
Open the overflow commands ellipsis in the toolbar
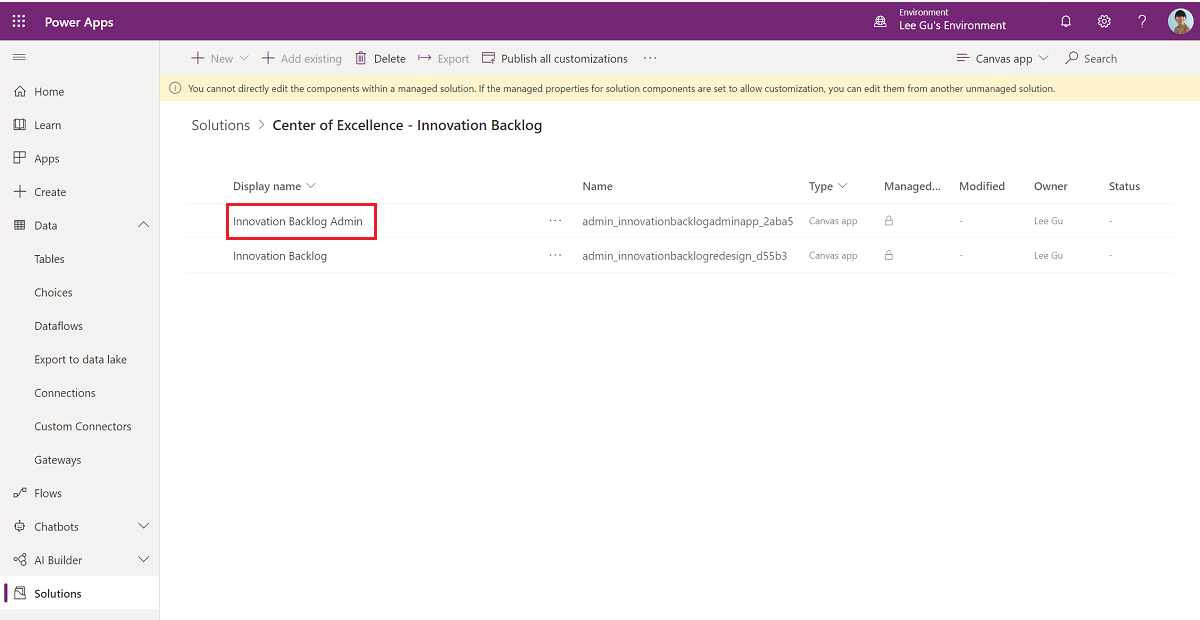tap(650, 58)
